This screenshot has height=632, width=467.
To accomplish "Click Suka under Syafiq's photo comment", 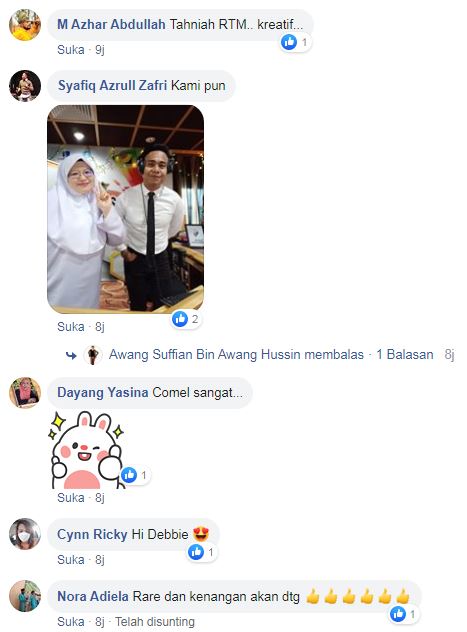I will pyautogui.click(x=71, y=326).
